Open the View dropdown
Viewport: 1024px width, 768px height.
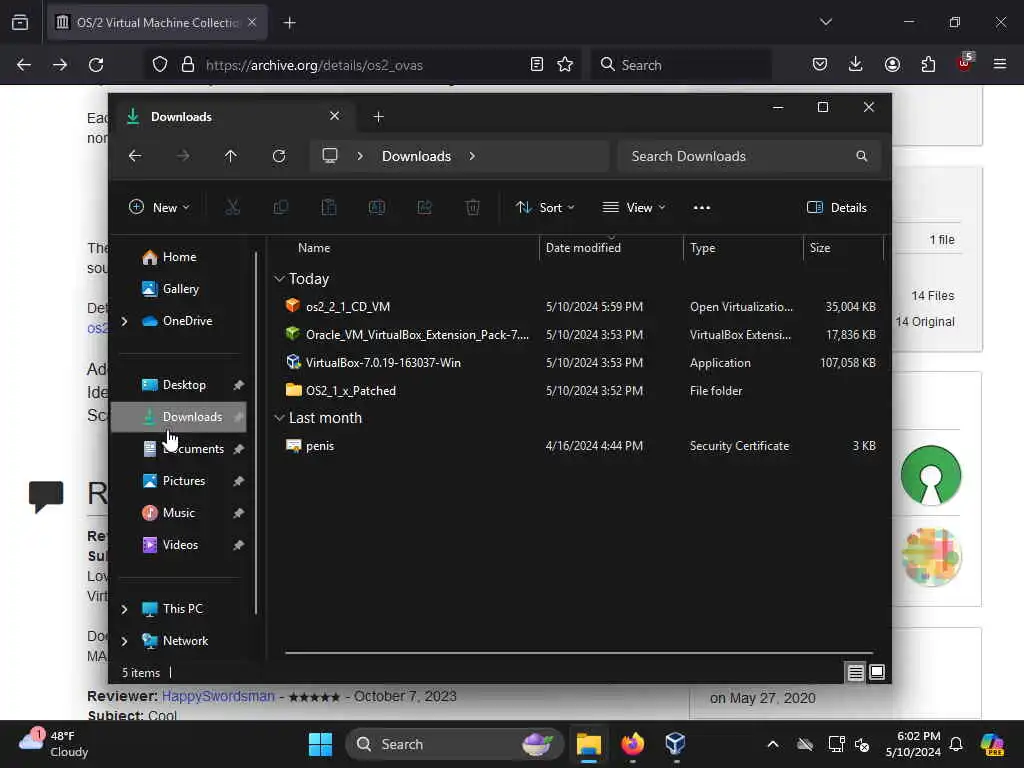pos(633,208)
